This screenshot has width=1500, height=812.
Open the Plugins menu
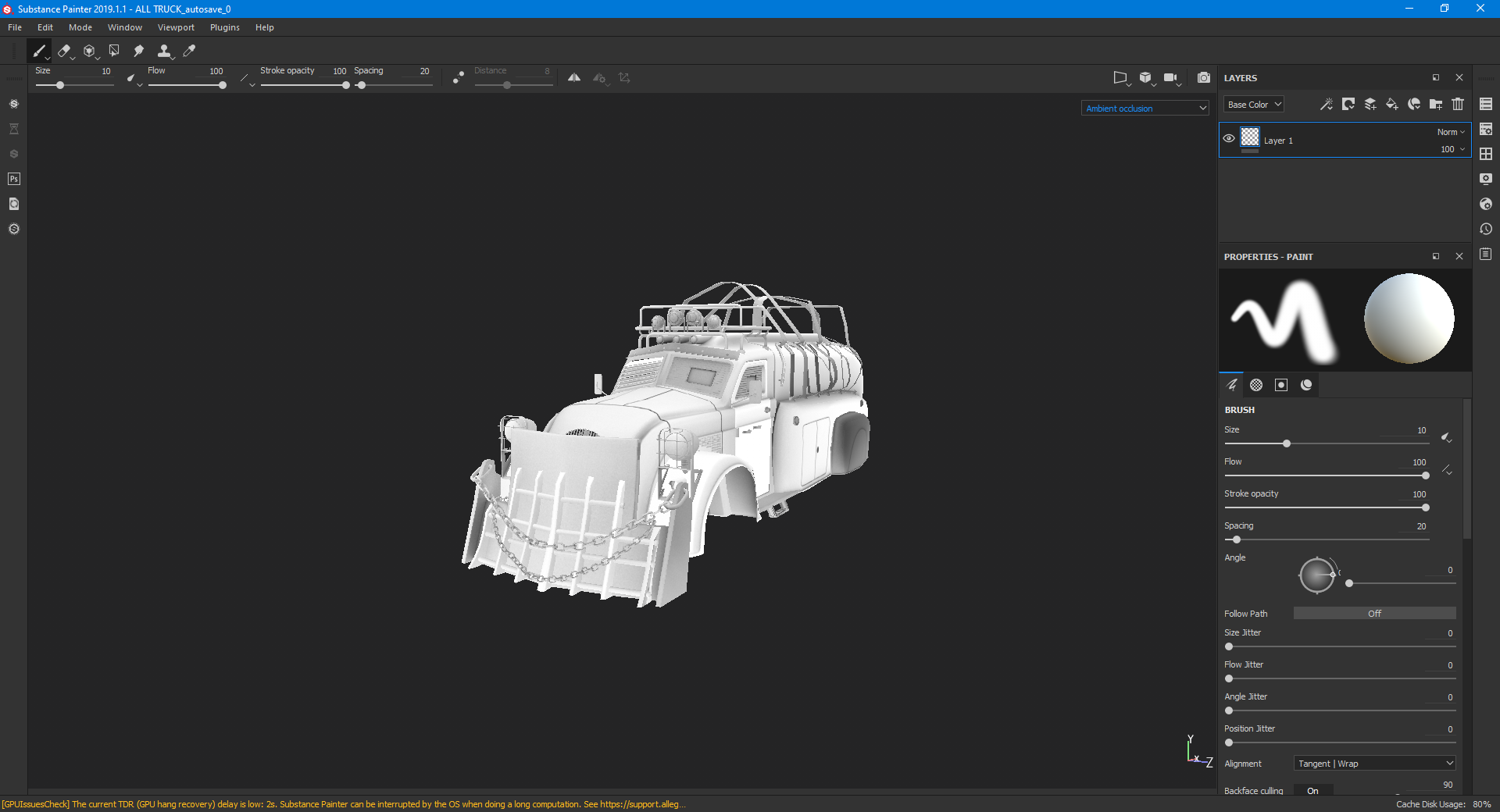(224, 27)
